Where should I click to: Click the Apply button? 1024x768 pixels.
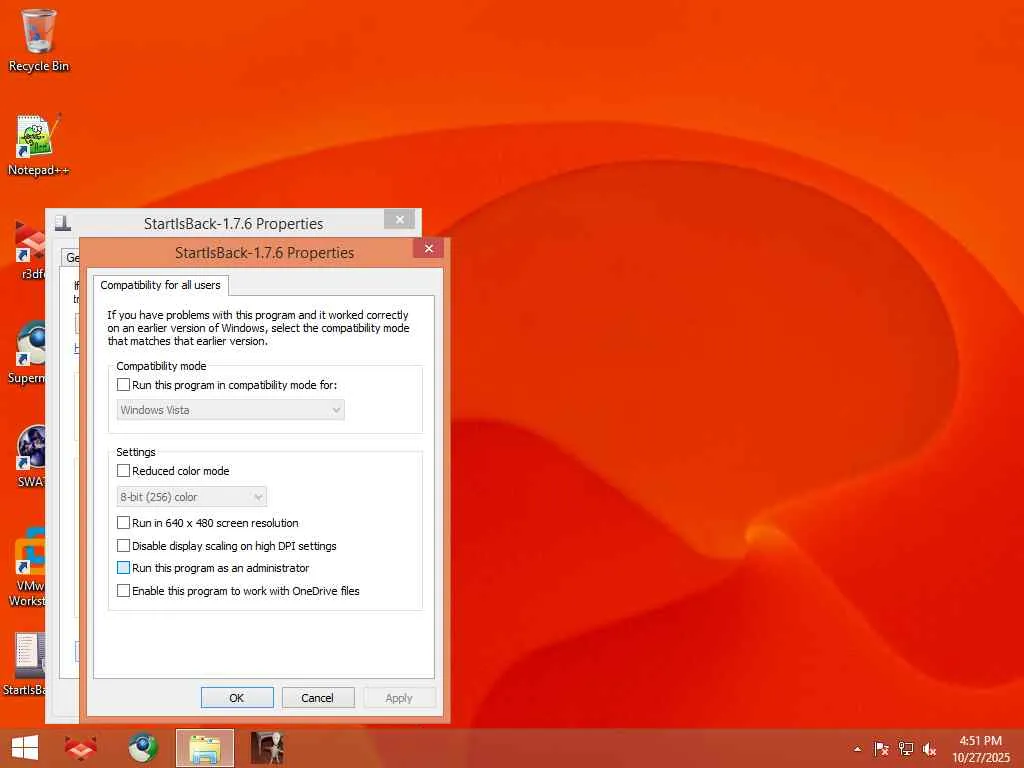[x=399, y=697]
